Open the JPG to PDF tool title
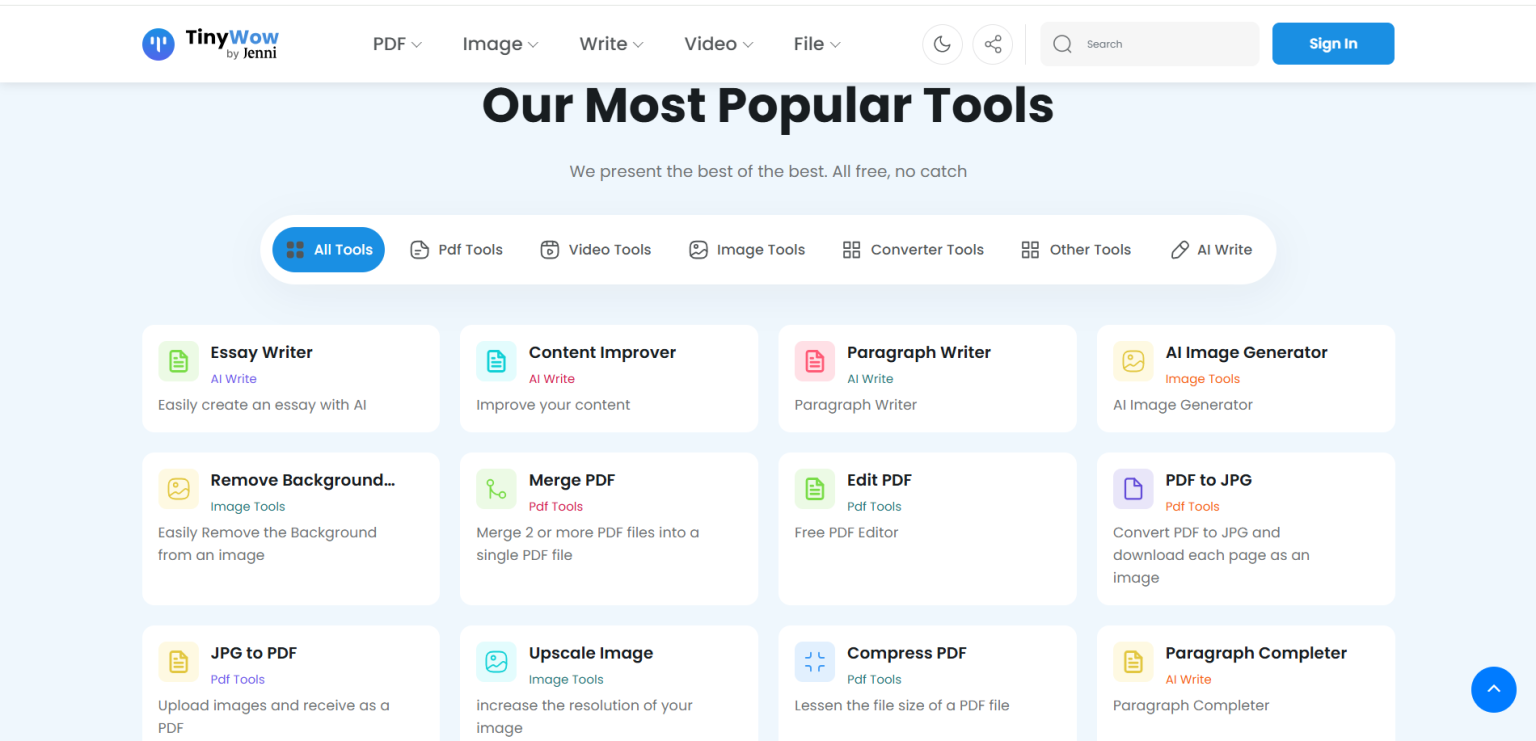 click(253, 653)
